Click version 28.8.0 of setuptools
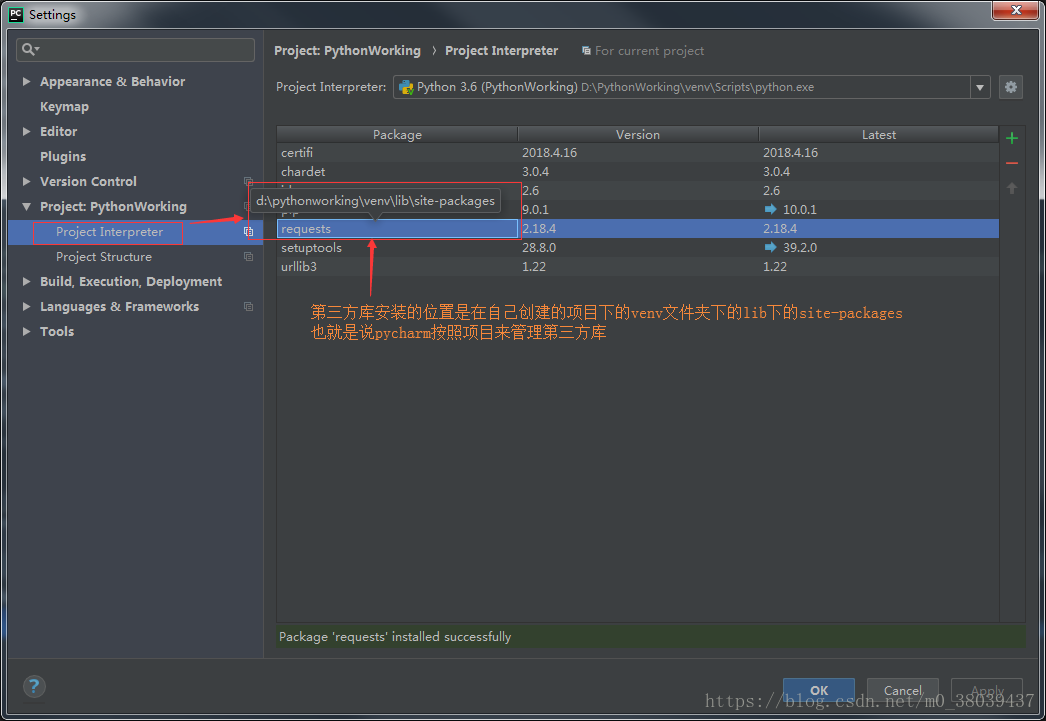The height and width of the screenshot is (721, 1046). [x=538, y=247]
